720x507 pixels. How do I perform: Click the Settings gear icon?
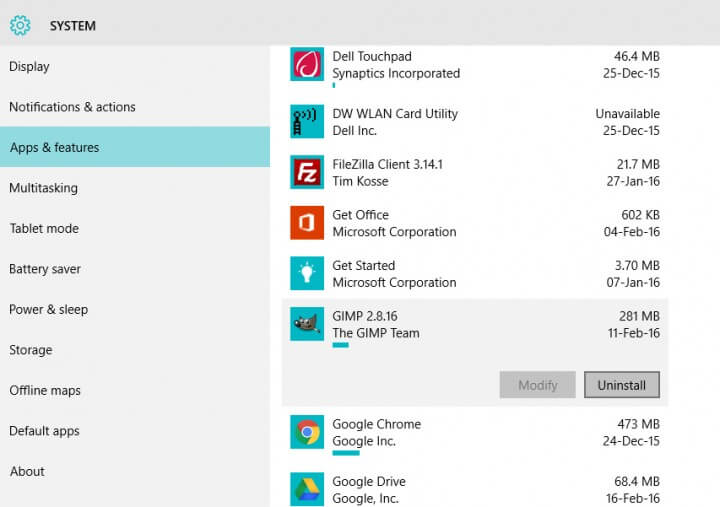[20, 25]
